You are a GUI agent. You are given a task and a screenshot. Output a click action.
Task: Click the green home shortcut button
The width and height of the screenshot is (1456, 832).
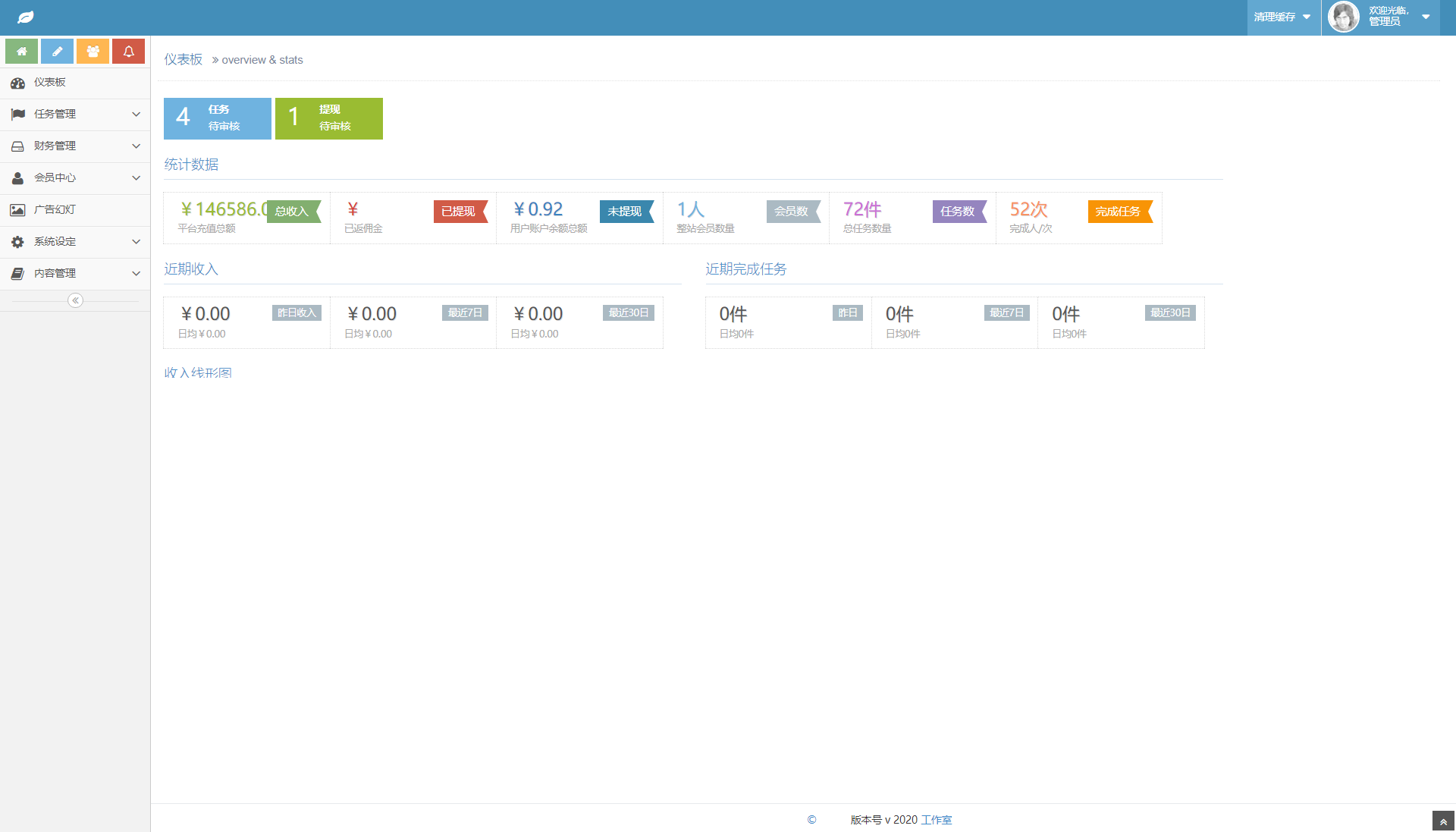[x=21, y=52]
